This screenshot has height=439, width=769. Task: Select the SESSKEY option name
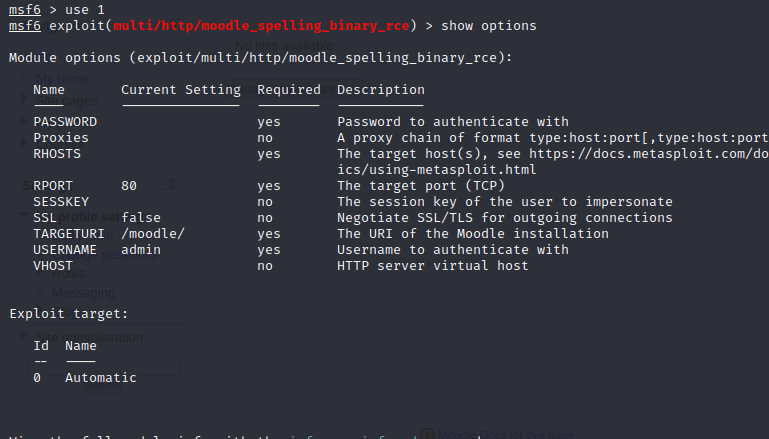click(x=61, y=202)
